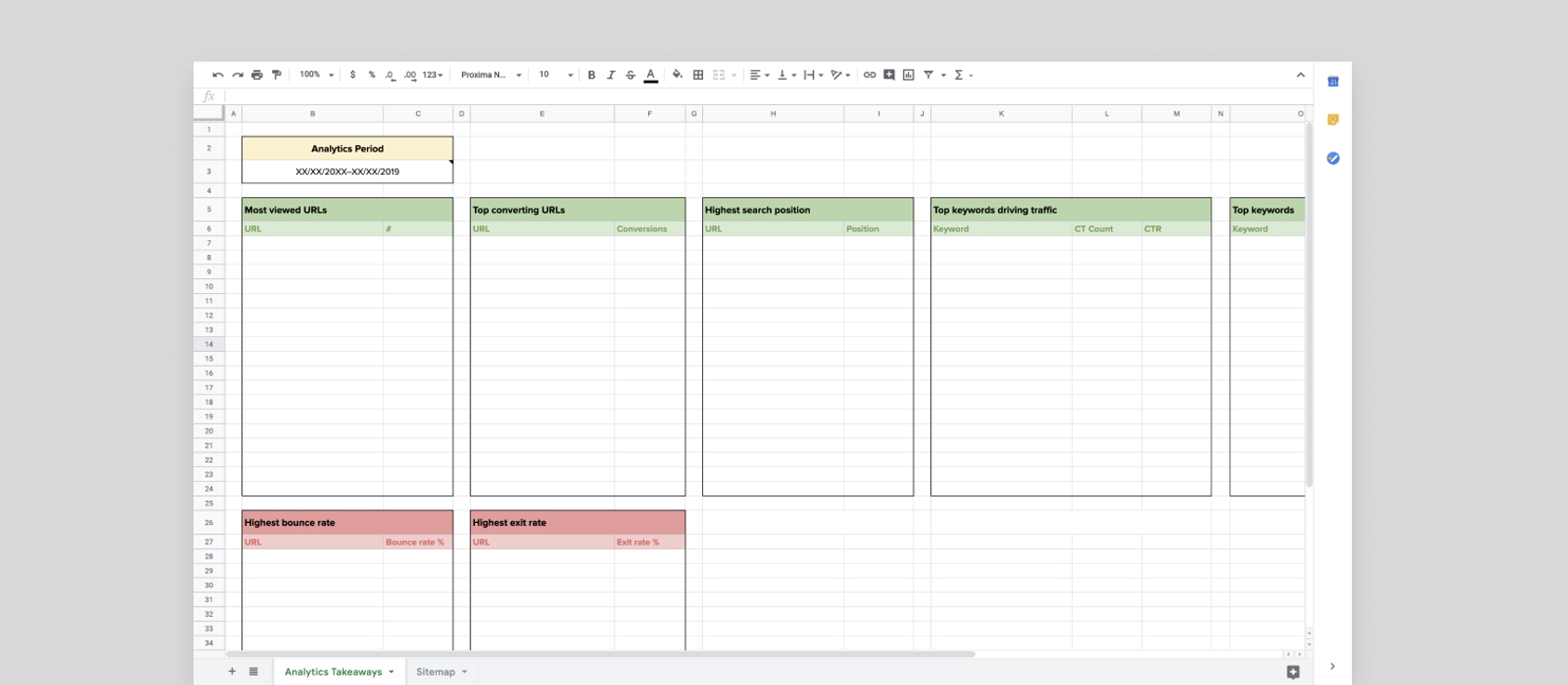Open the Google Calendar side panel
The image size is (1568, 685).
coord(1333,82)
